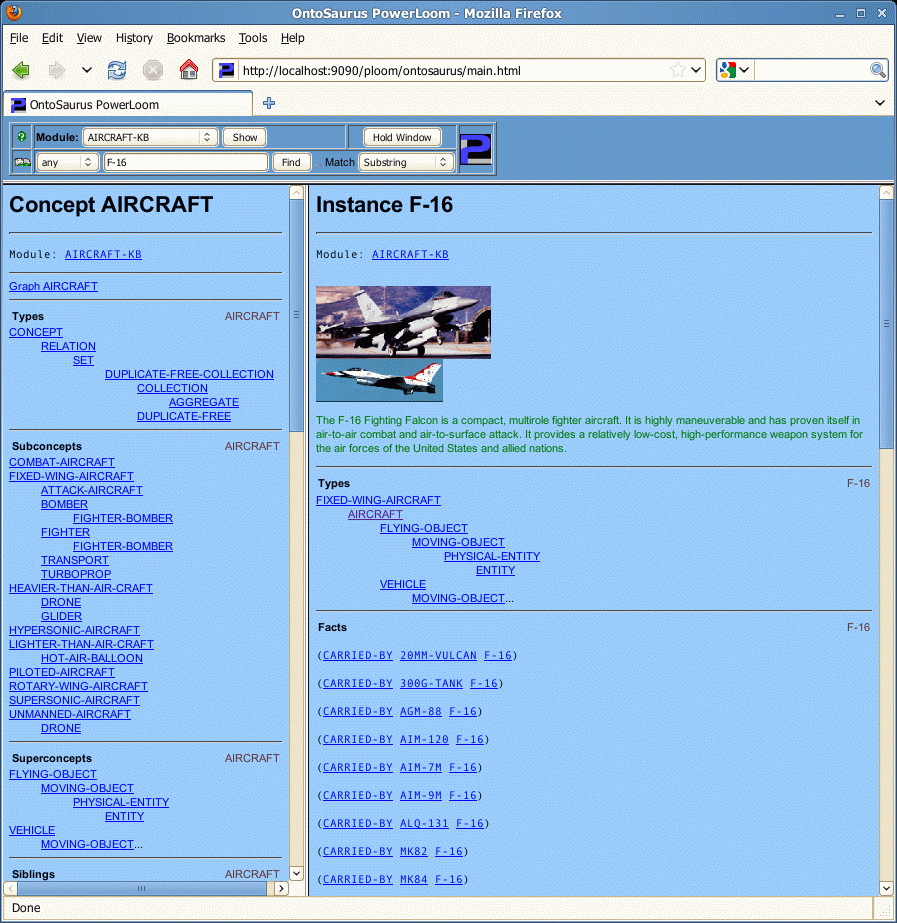The width and height of the screenshot is (897, 923).
Task: Click the Thunderbirds F-16 in-flight image
Action: point(379,380)
